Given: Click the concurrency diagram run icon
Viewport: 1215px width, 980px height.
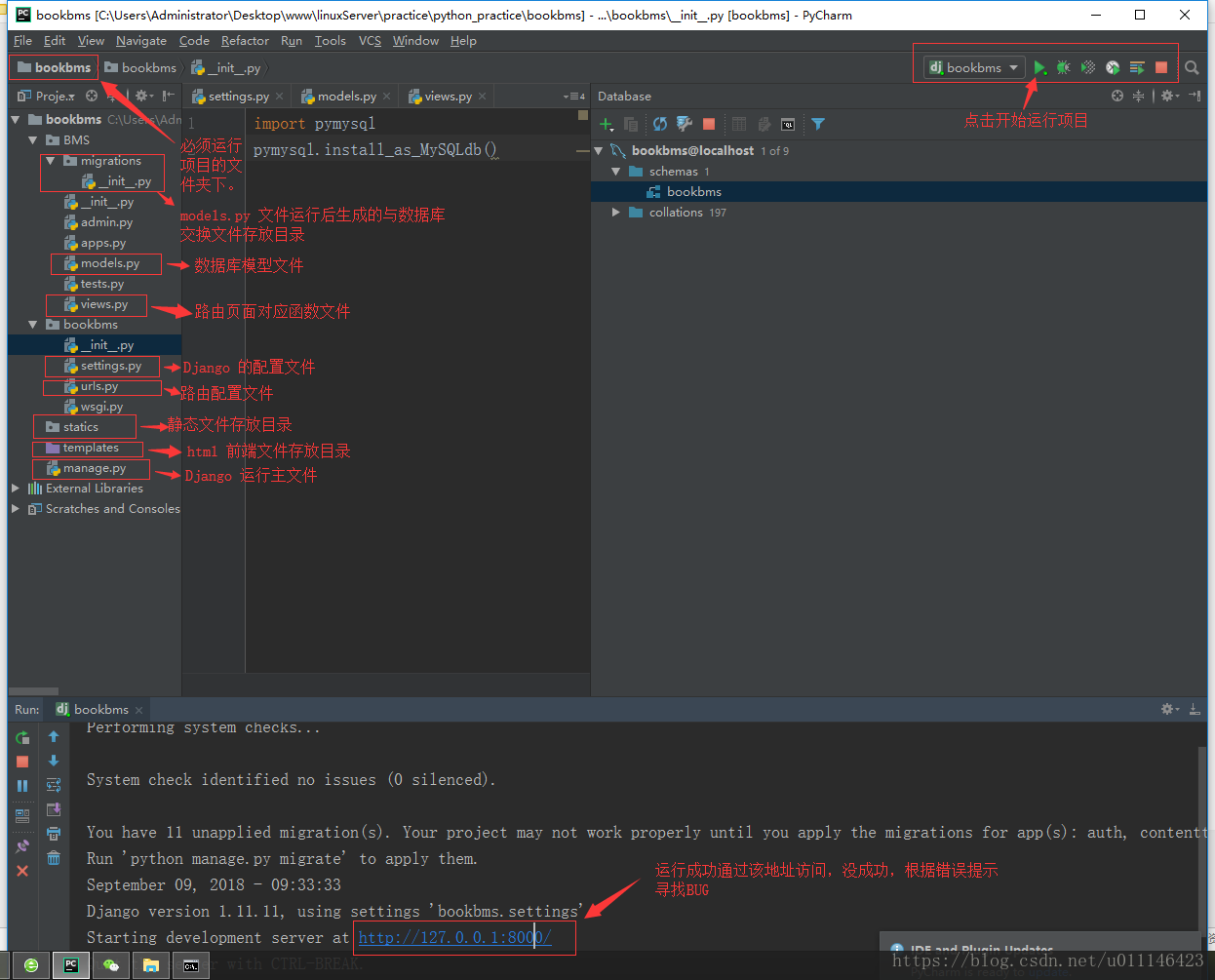Looking at the screenshot, I should (x=1137, y=67).
